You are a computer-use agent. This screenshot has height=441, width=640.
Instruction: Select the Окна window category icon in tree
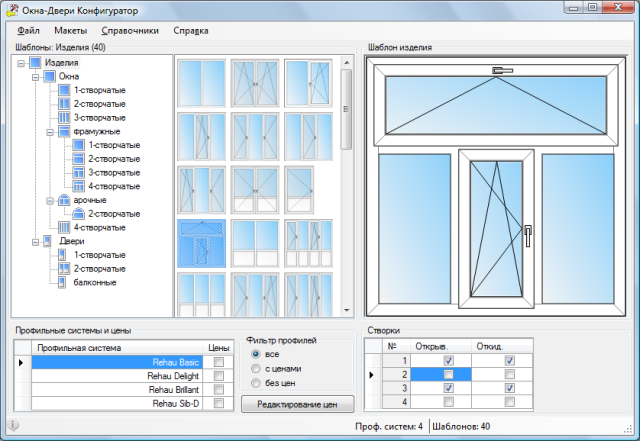(x=50, y=76)
